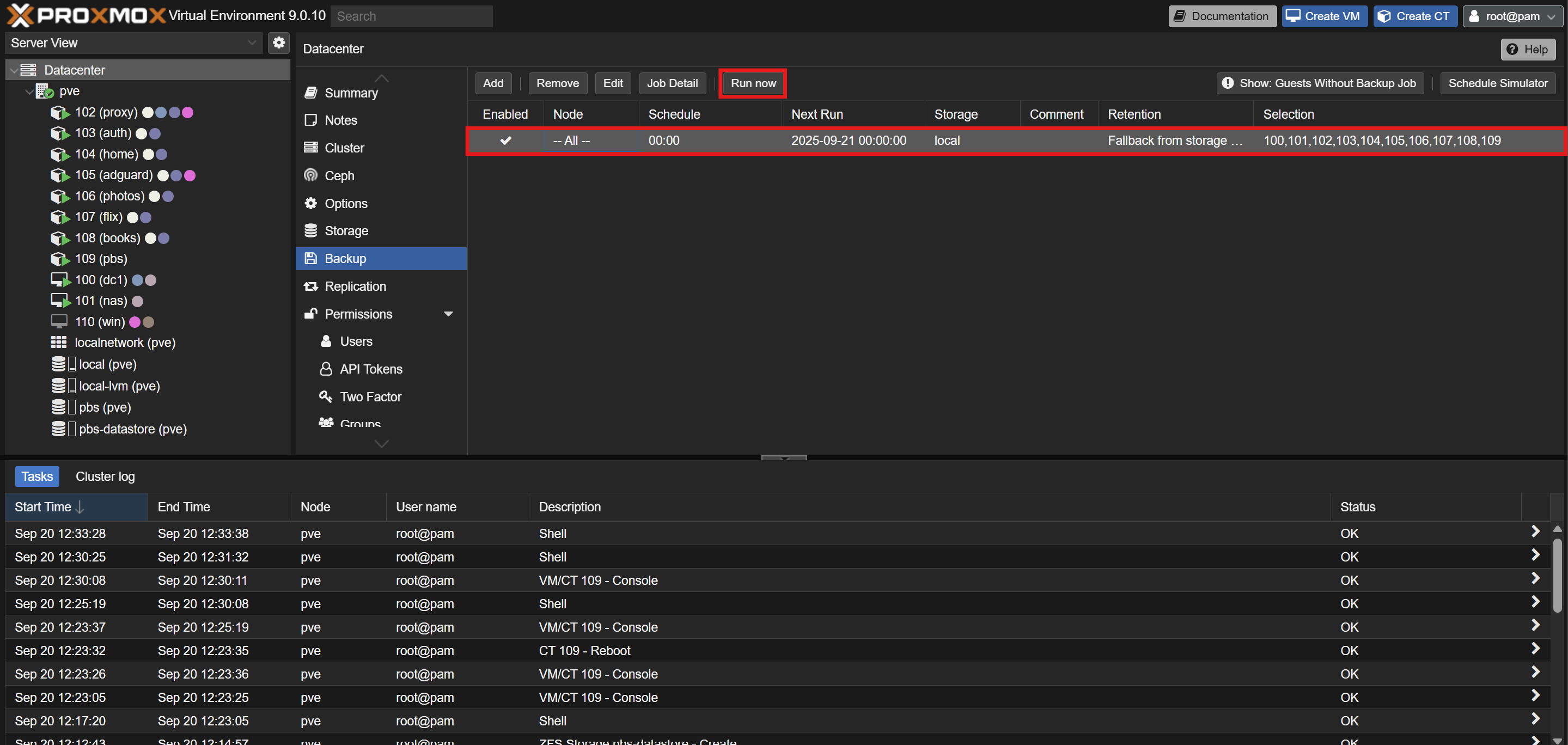Click the Help question mark button
1568x745 pixels.
pyautogui.click(x=1528, y=50)
